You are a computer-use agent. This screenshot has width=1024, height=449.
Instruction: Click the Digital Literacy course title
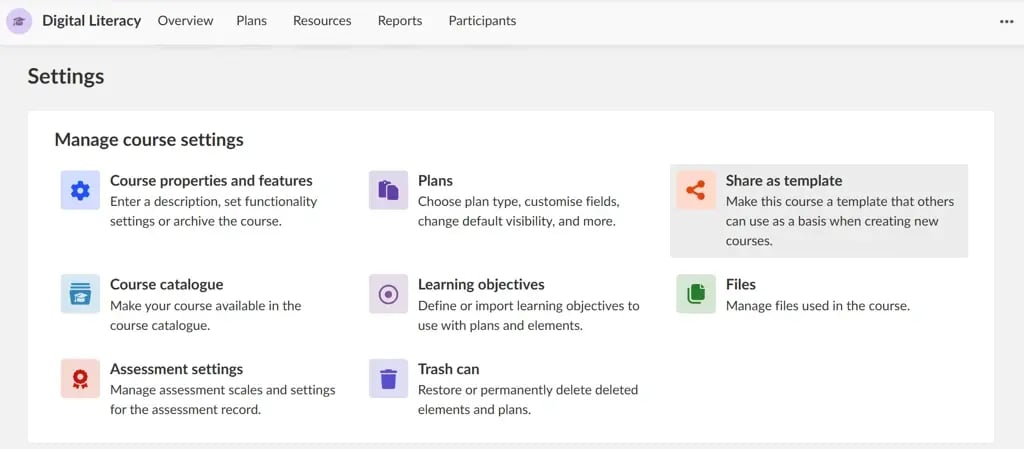[x=91, y=21]
